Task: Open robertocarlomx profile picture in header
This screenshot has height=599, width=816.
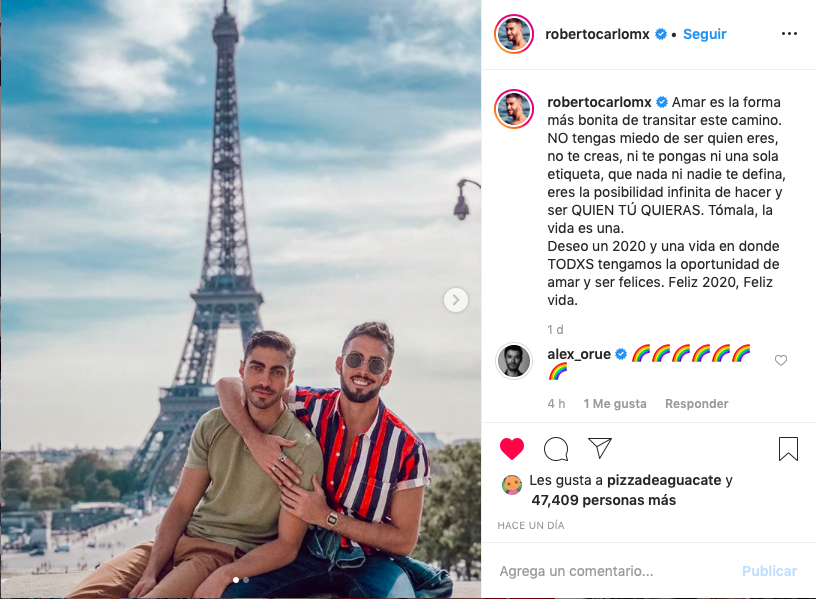Action: (514, 34)
